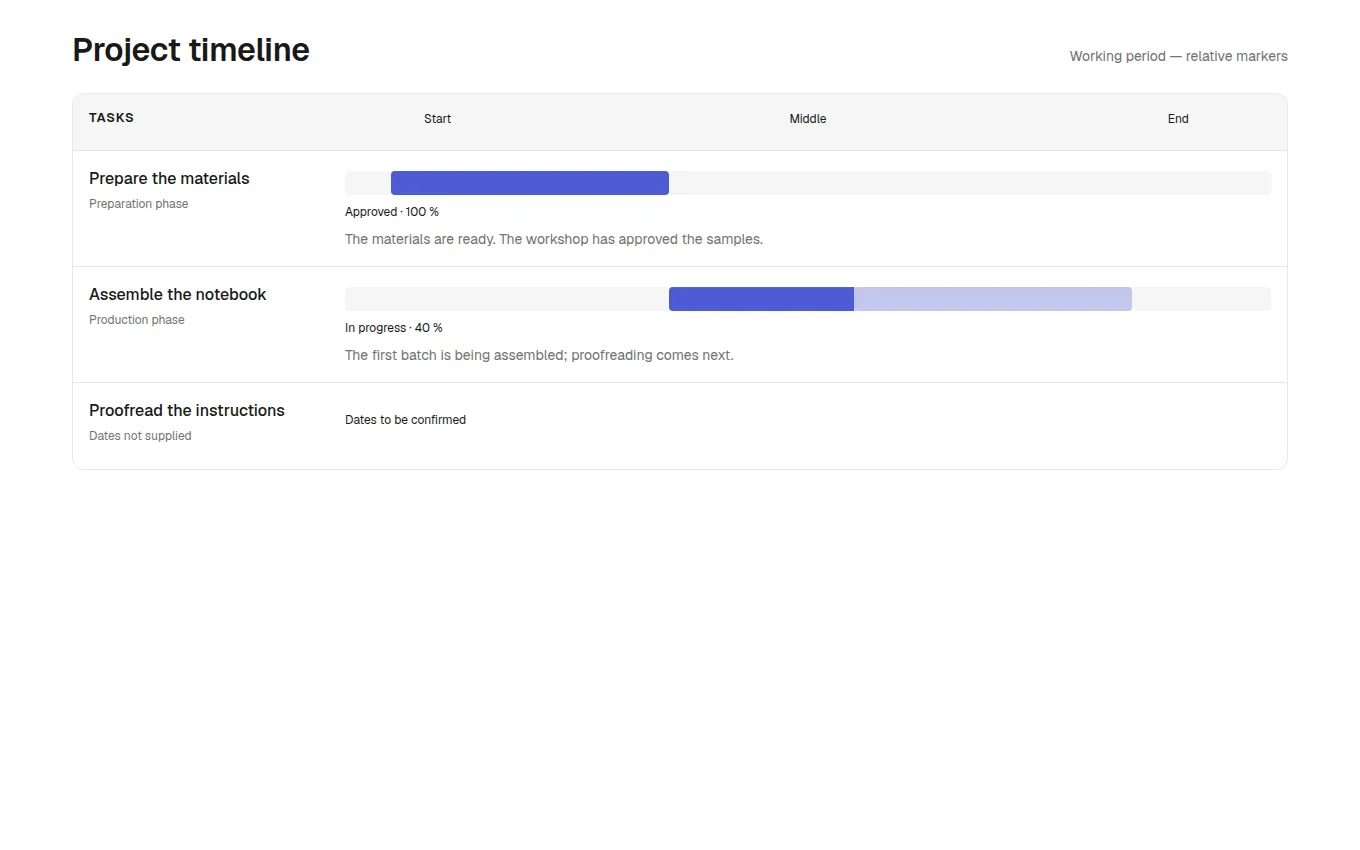Screen dimensions: 1360x850
Task: Click the TASKS column header
Action: (x=111, y=118)
